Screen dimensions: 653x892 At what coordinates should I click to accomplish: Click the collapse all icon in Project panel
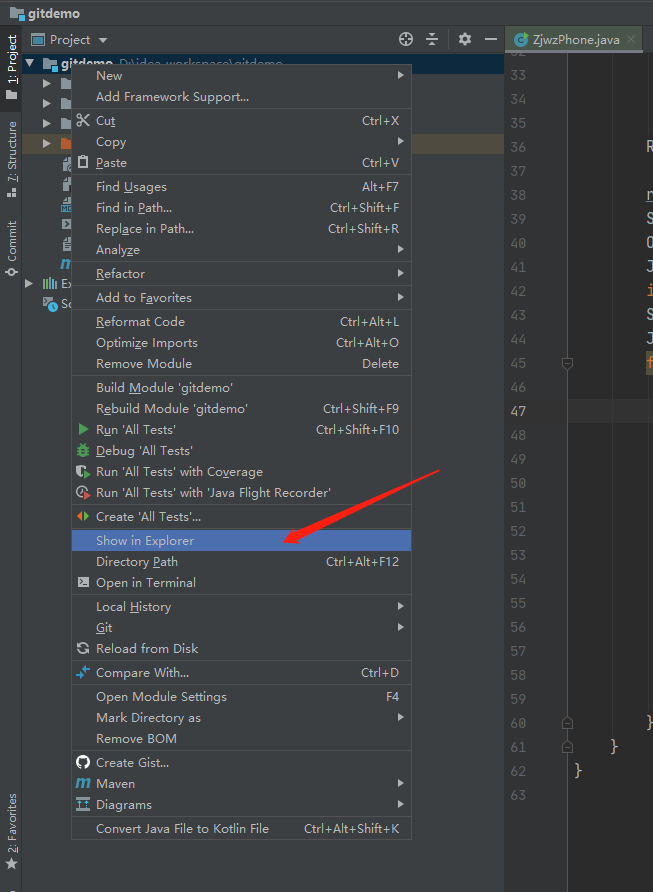(432, 39)
